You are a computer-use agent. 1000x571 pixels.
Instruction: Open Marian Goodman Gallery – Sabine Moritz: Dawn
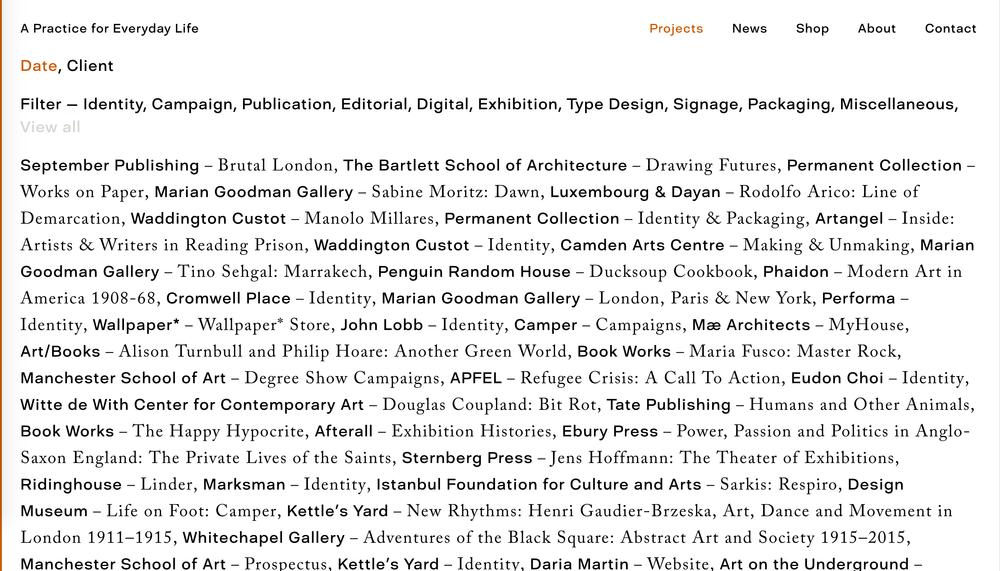pyautogui.click(x=347, y=192)
